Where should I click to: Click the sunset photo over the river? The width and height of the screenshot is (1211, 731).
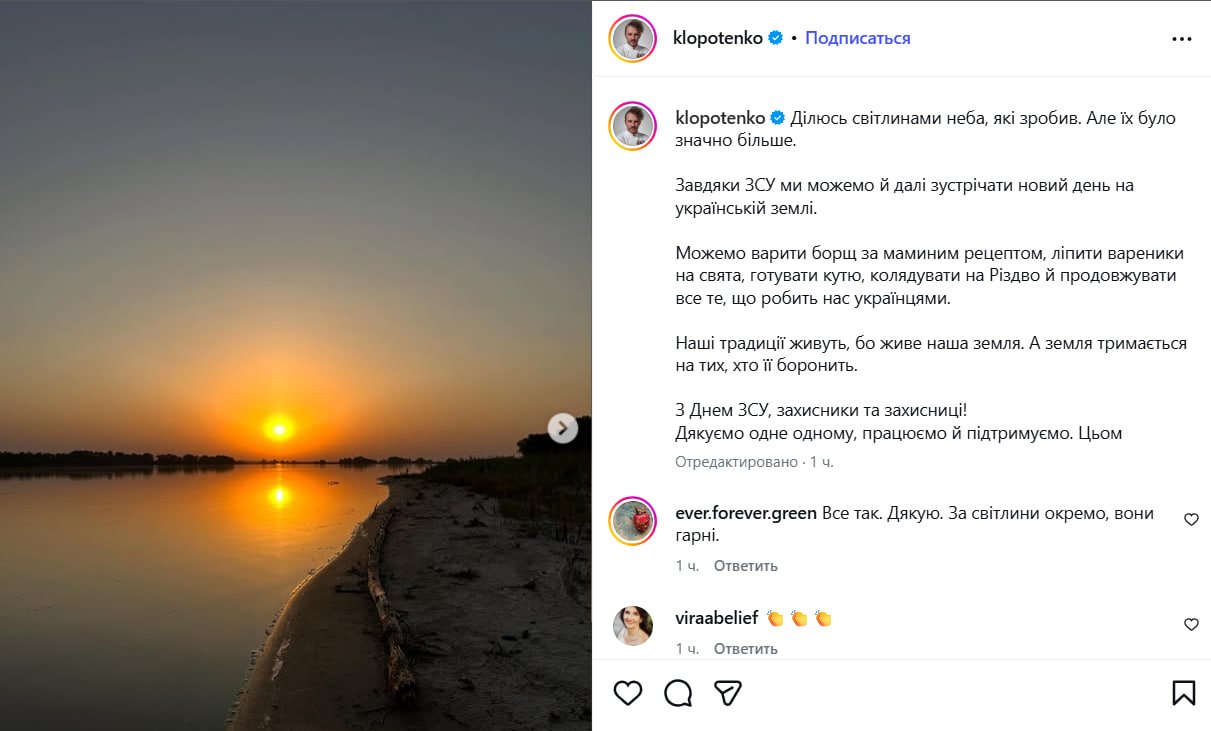(280, 300)
